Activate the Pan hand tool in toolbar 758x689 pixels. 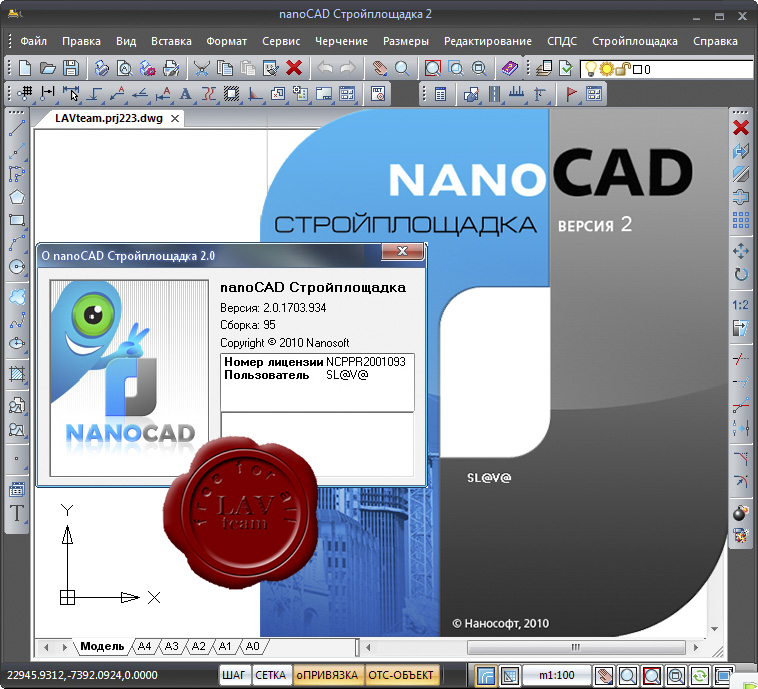pos(379,68)
